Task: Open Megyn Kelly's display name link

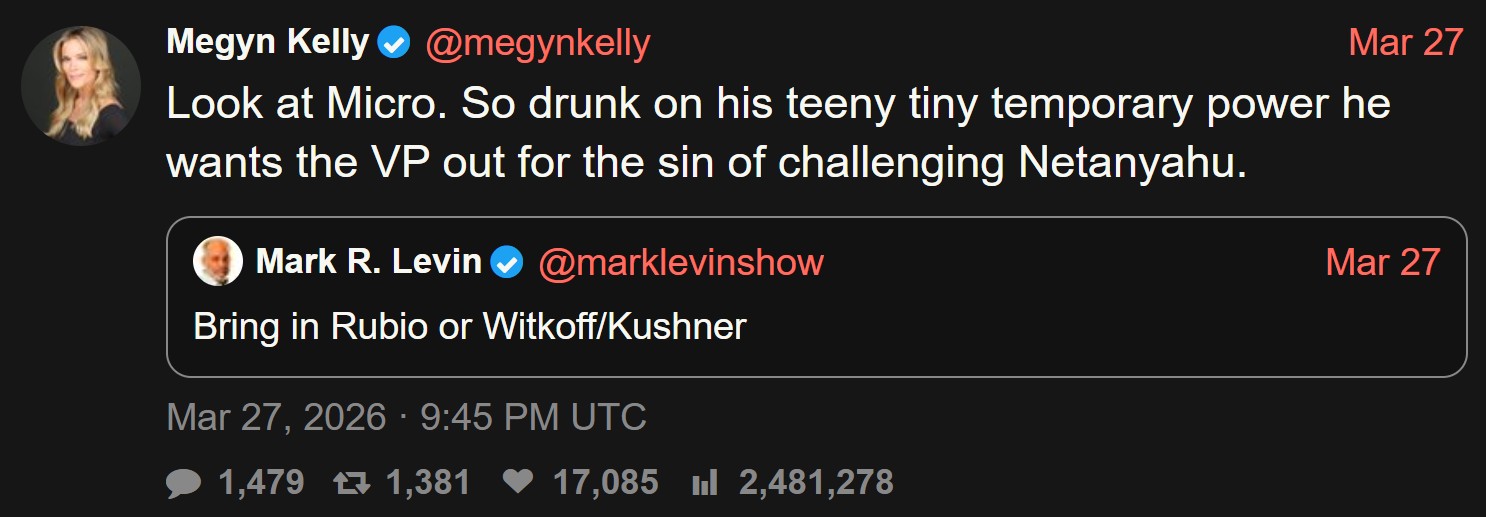Action: pyautogui.click(x=267, y=43)
